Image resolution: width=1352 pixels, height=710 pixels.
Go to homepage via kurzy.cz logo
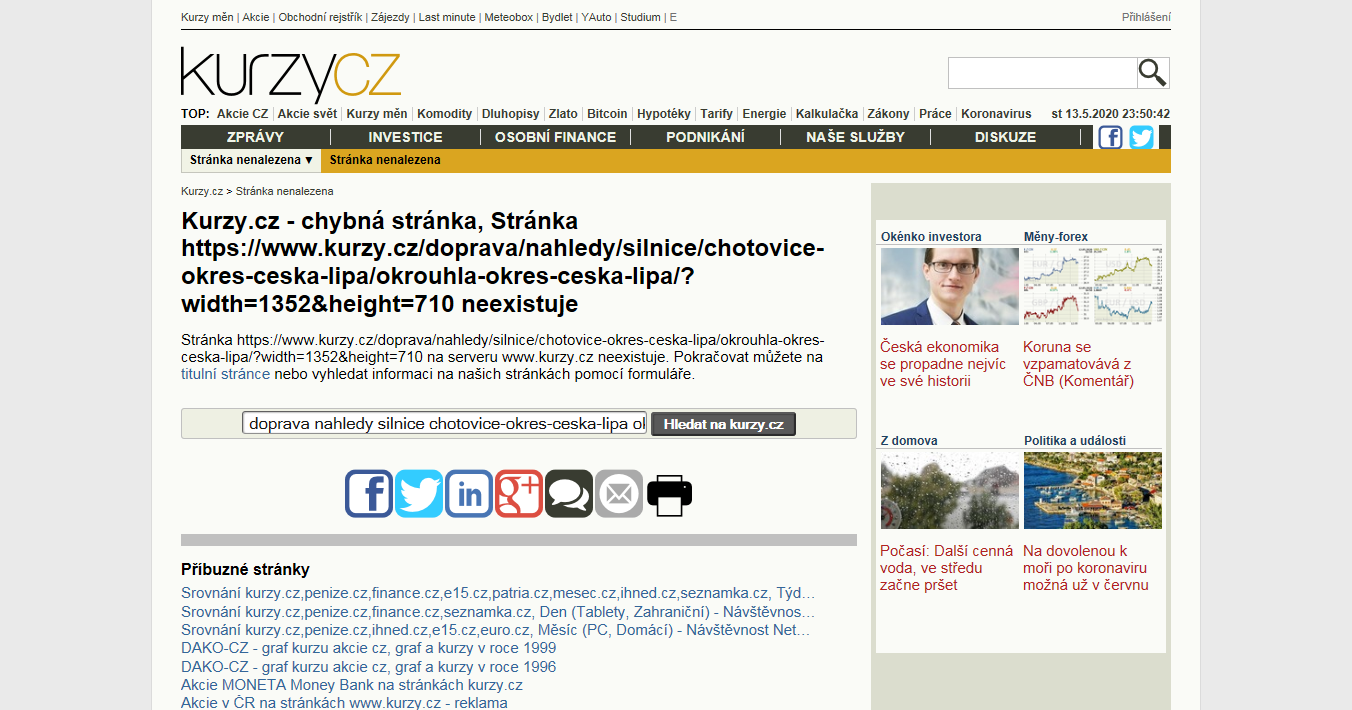pyautogui.click(x=291, y=75)
